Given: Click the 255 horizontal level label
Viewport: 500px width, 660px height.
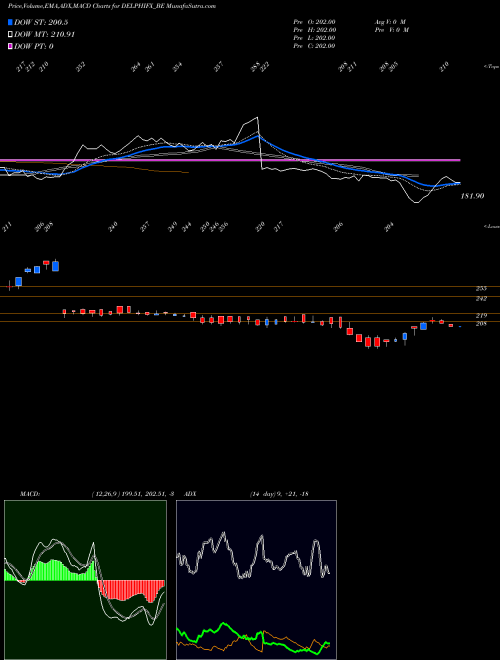Looking at the screenshot, I should 481,288.
